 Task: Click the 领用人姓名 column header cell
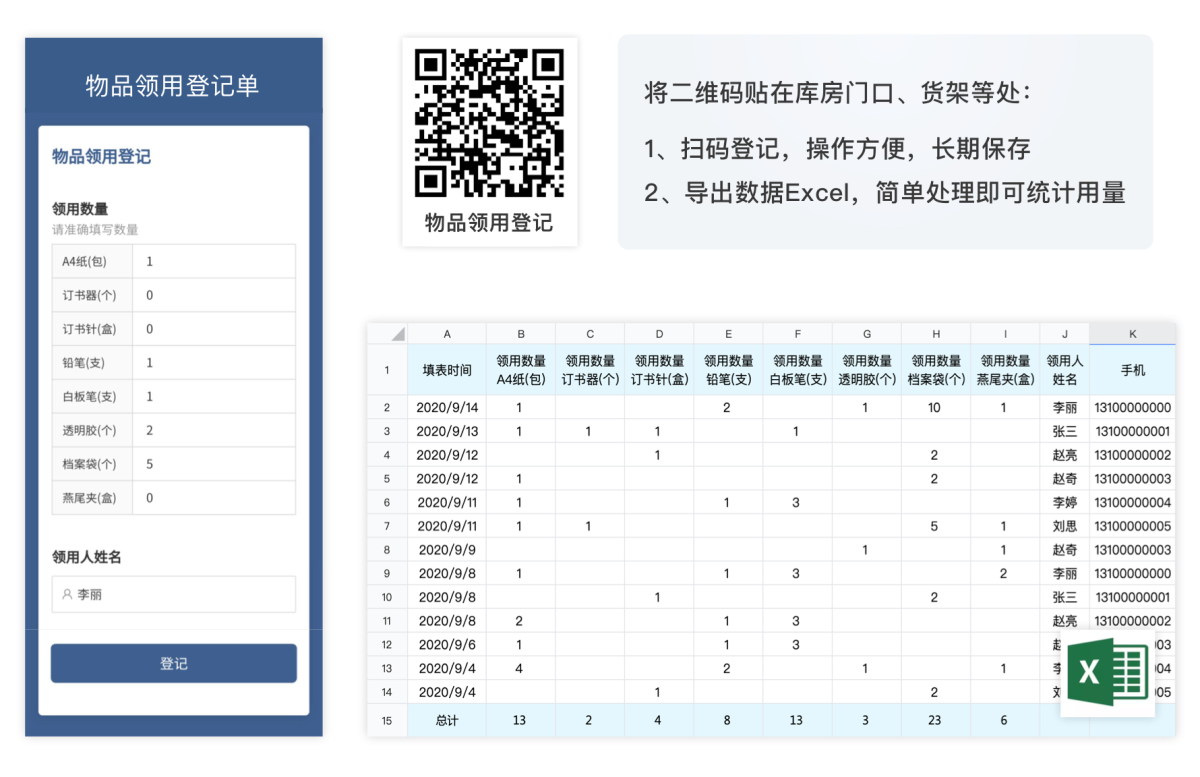point(1064,370)
